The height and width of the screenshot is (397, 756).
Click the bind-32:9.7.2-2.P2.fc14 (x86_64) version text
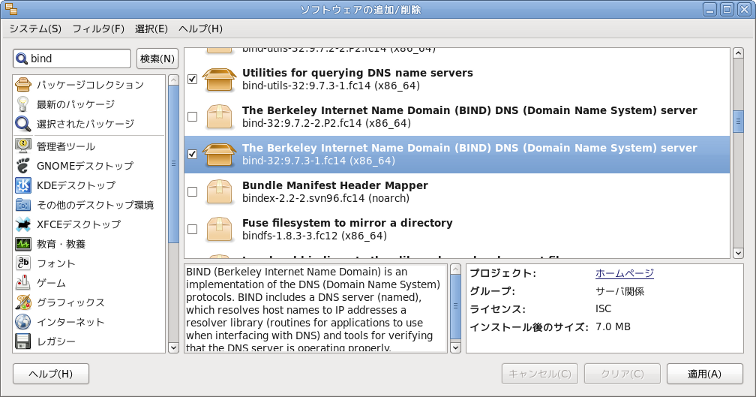326,123
